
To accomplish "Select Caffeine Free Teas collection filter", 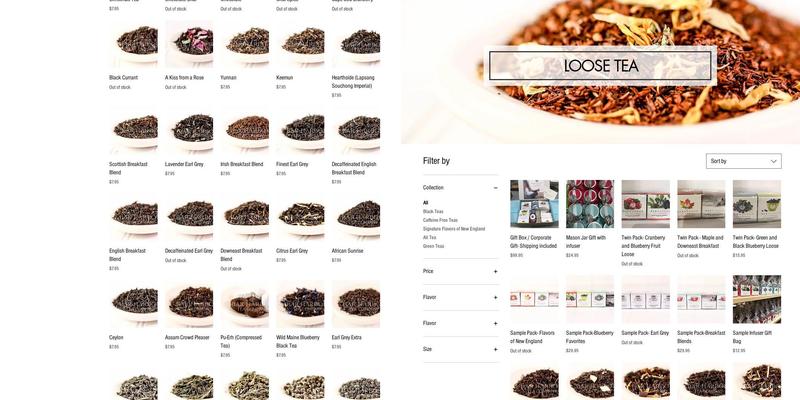I will click(440, 220).
